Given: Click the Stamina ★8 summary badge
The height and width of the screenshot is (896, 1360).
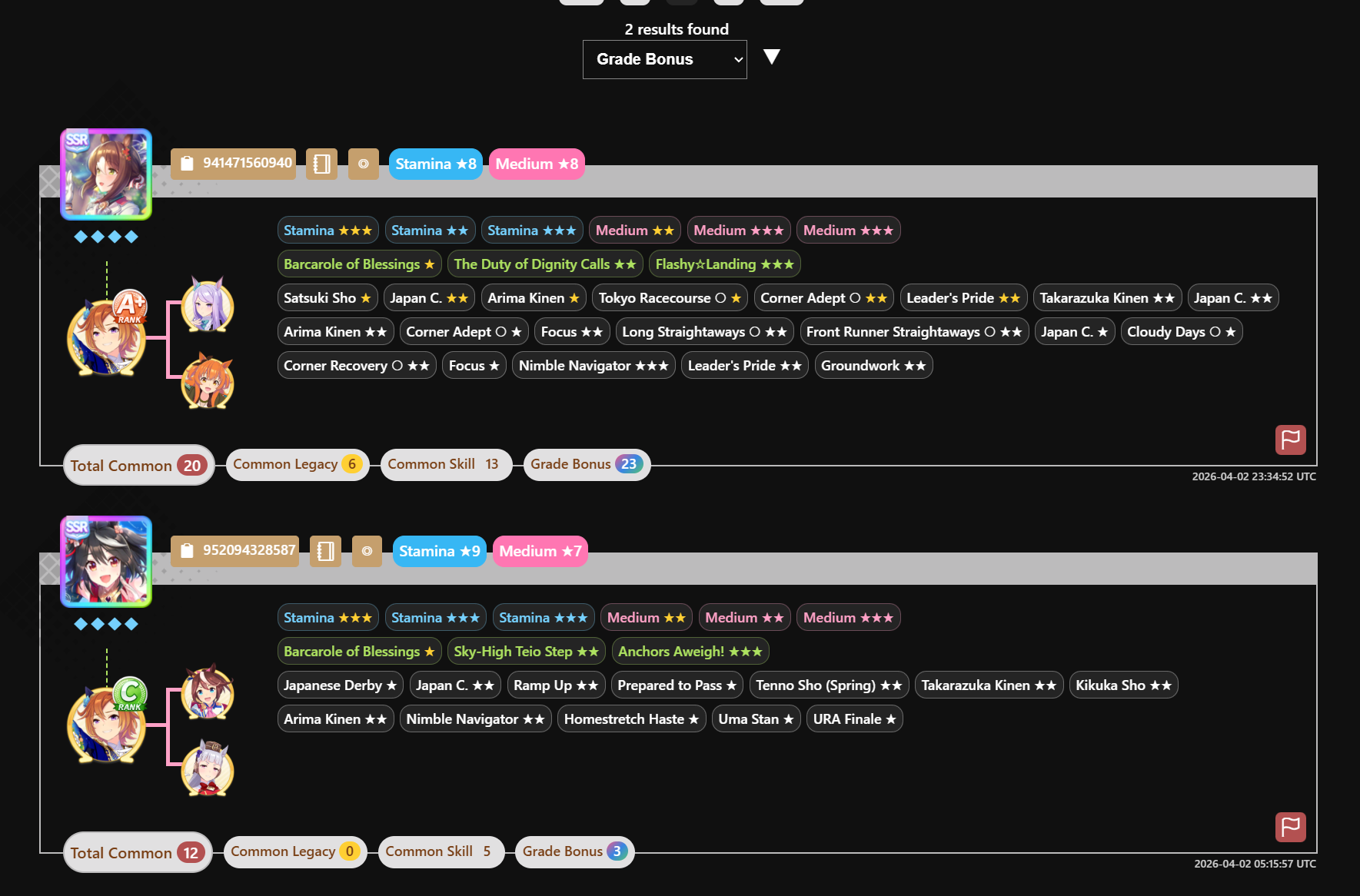Looking at the screenshot, I should [x=436, y=164].
